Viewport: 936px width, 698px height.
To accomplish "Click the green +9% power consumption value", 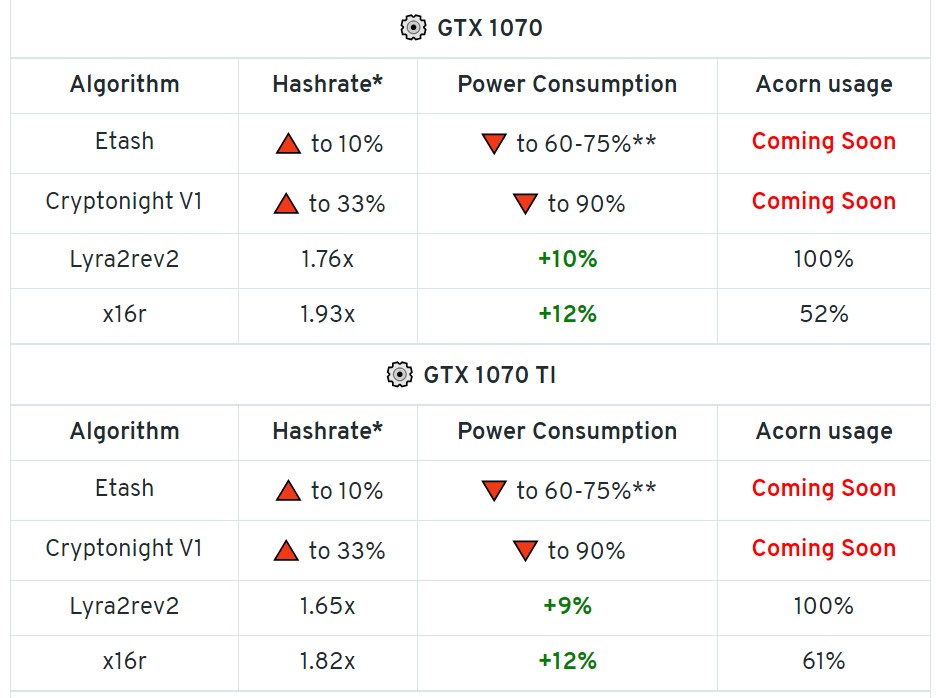I will (567, 606).
